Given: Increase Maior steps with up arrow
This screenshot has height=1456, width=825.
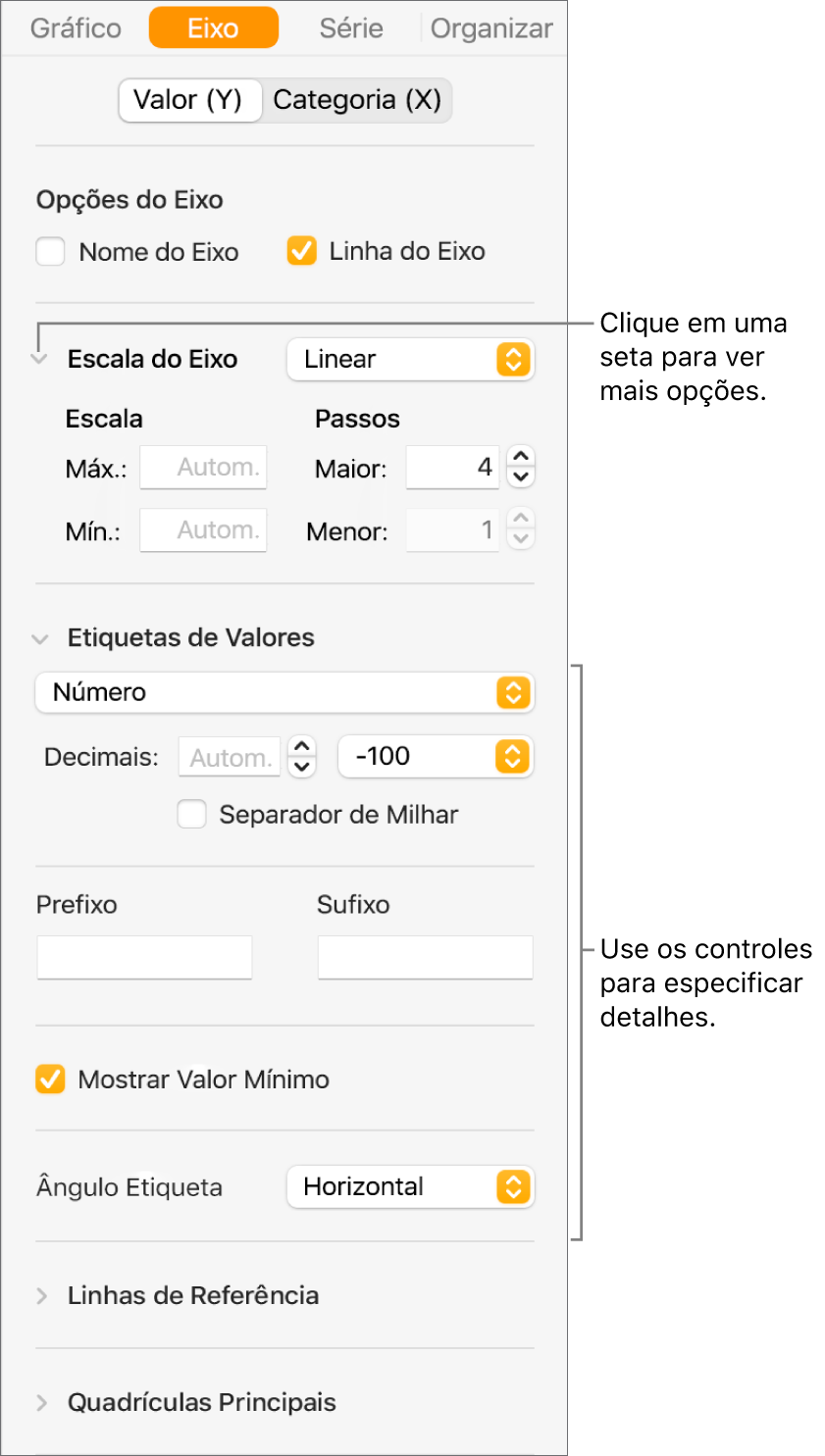Looking at the screenshot, I should tap(521, 457).
